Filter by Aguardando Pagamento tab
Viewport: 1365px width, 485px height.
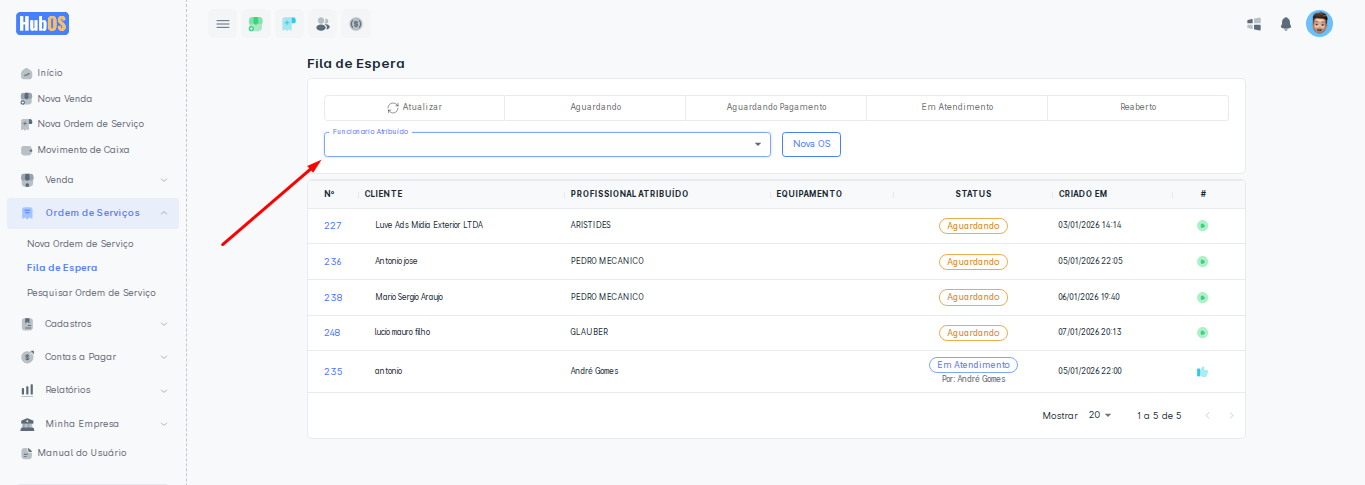776,107
